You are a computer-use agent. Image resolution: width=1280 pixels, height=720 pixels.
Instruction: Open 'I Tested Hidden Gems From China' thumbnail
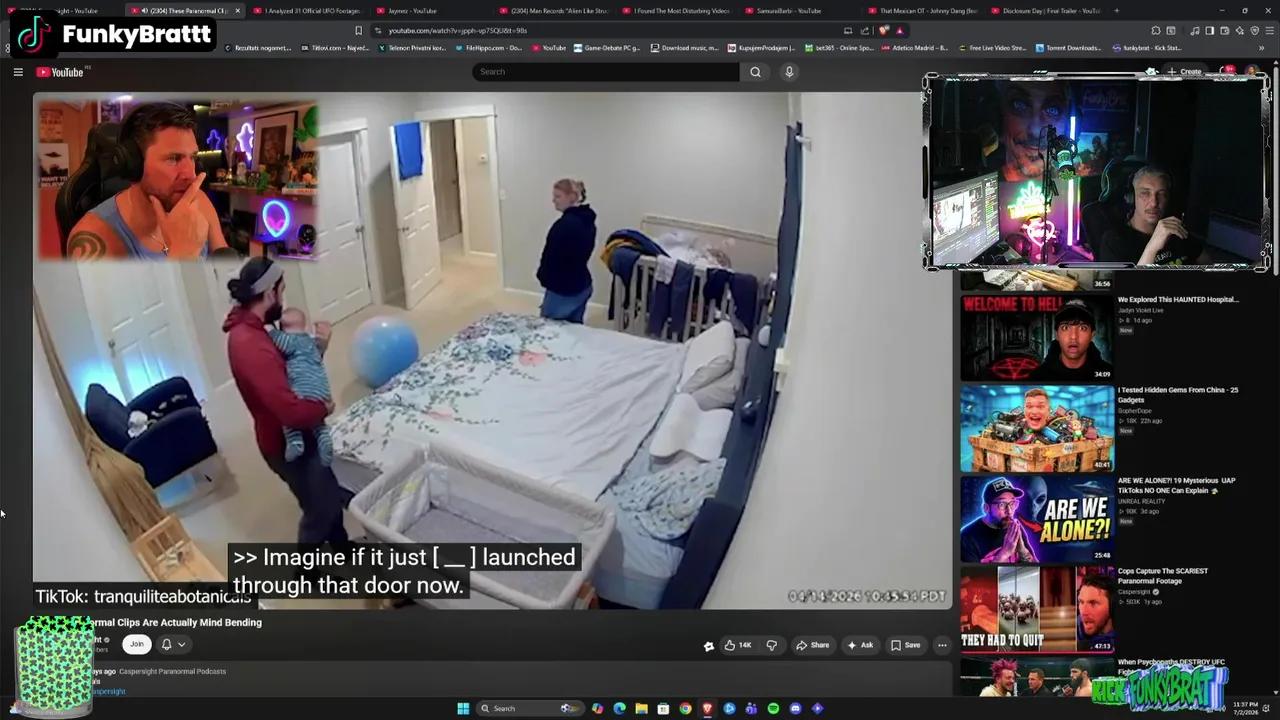[1037, 428]
